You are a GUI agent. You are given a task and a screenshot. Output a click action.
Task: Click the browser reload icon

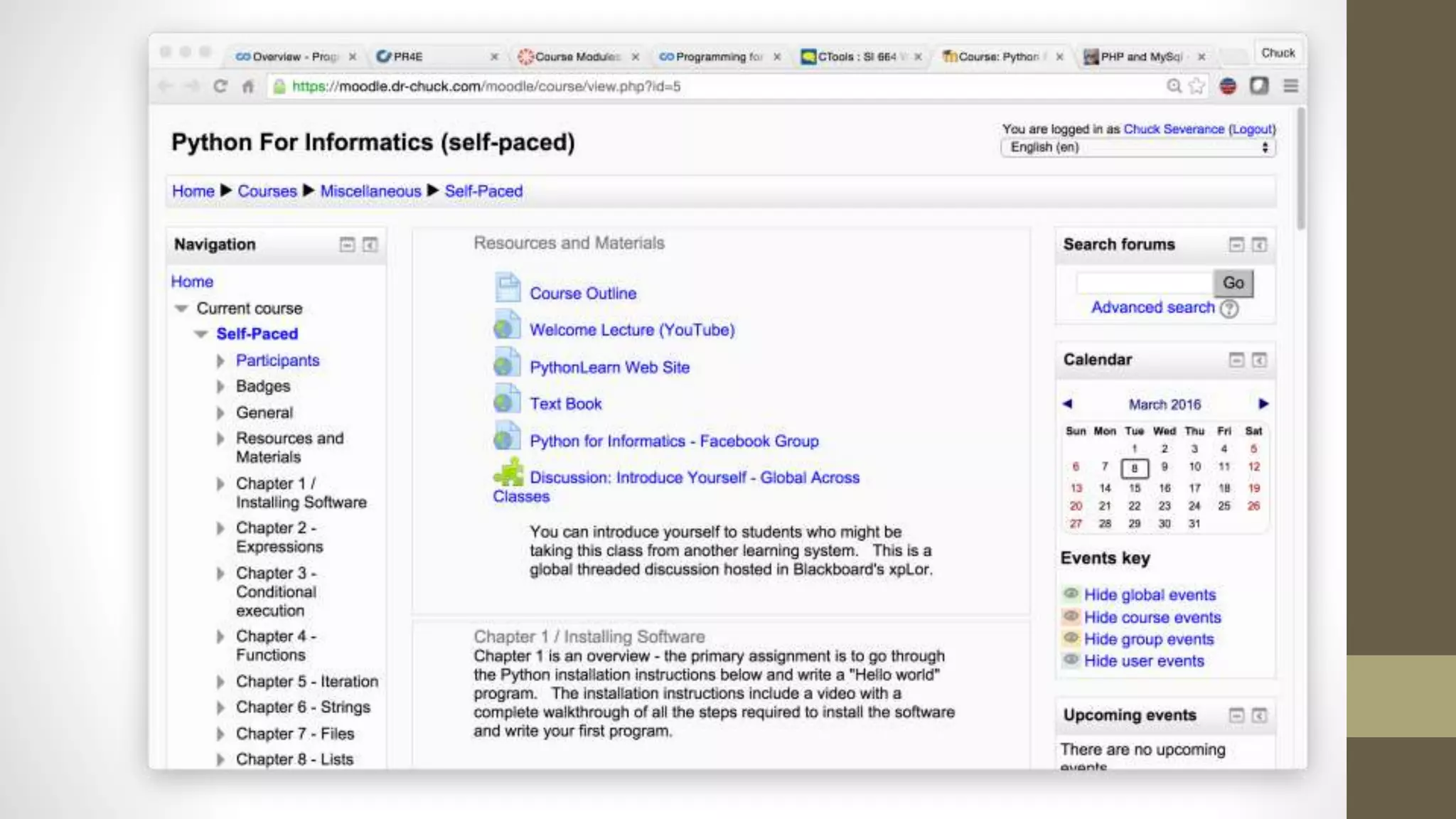pos(220,86)
